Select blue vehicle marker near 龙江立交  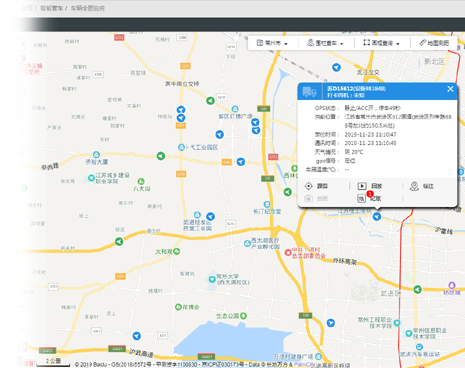(x=337, y=68)
